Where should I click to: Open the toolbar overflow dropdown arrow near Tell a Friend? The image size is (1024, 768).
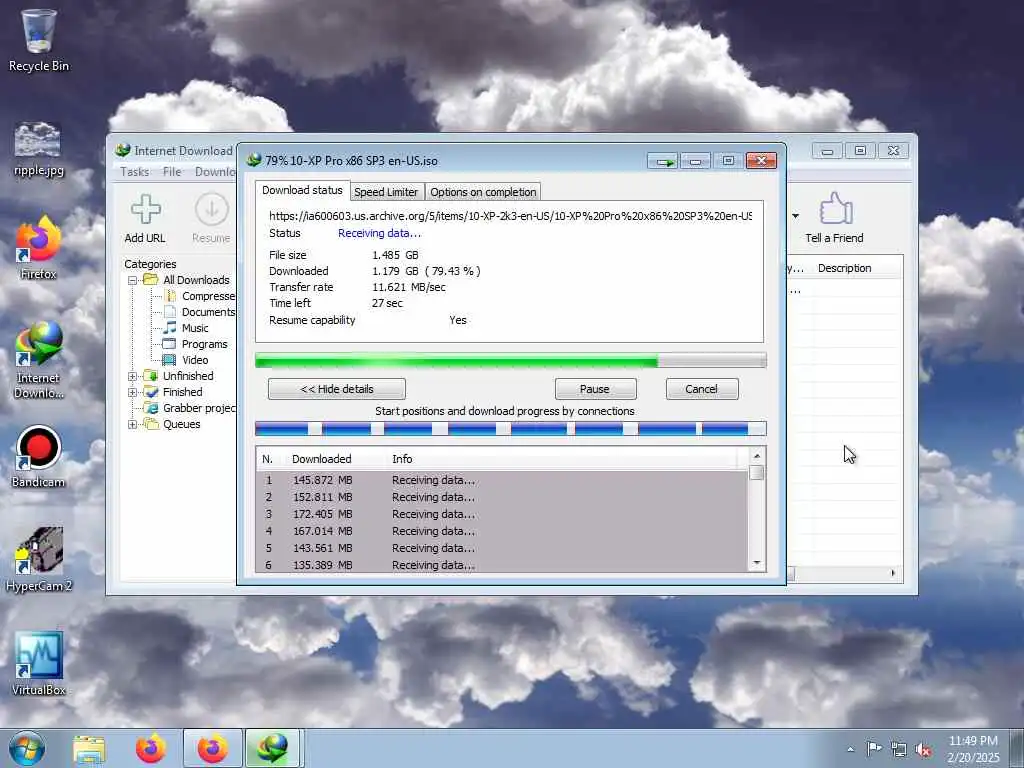point(795,216)
